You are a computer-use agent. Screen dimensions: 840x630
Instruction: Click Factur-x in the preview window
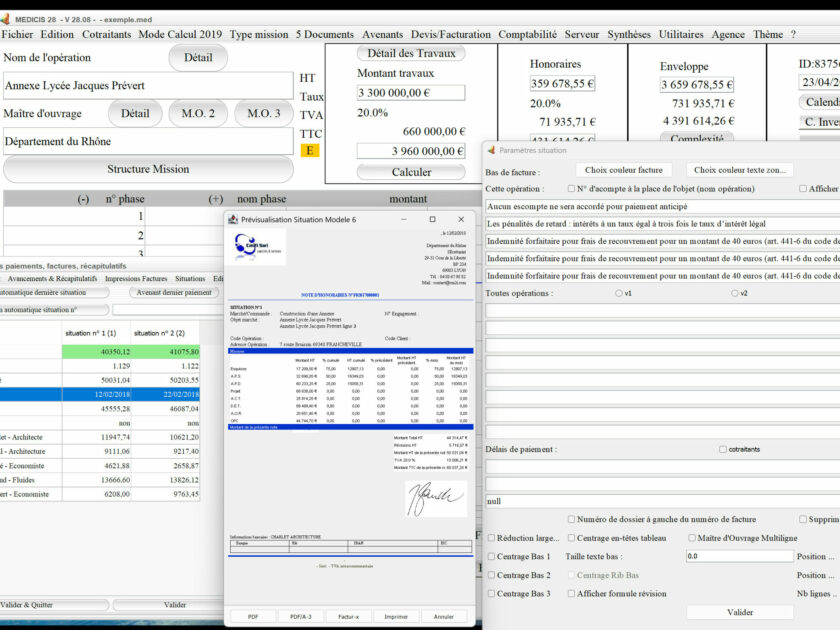(x=348, y=617)
